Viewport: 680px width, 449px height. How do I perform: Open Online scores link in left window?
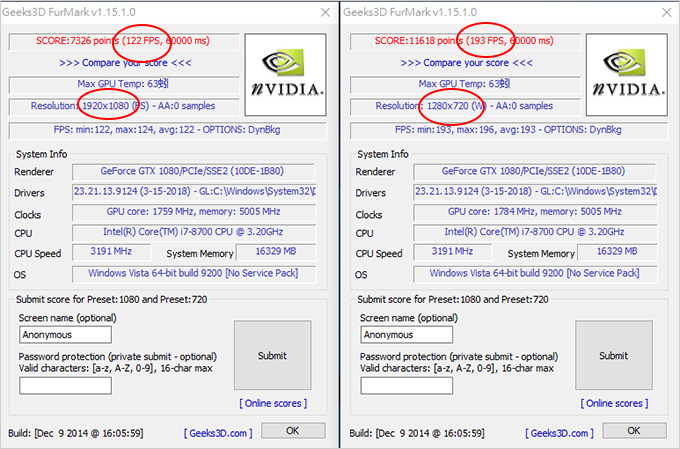(x=273, y=403)
